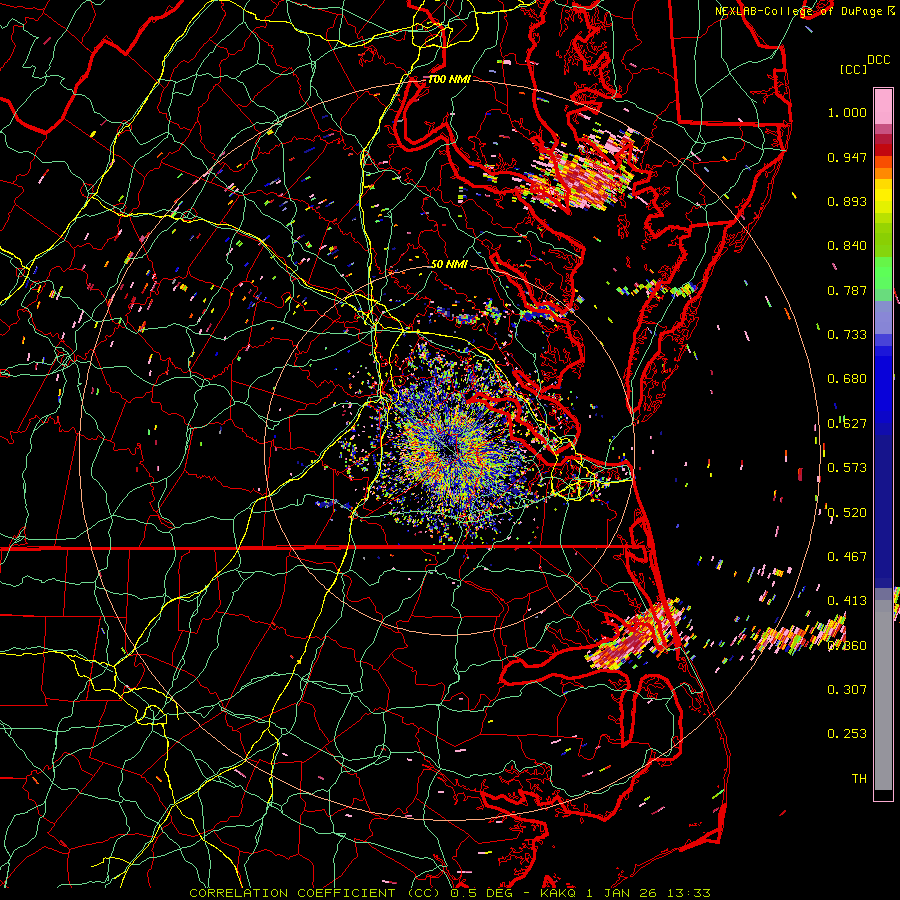Click the 0.733 scale value
Viewport: 900px width, 900px height.
coord(847,335)
